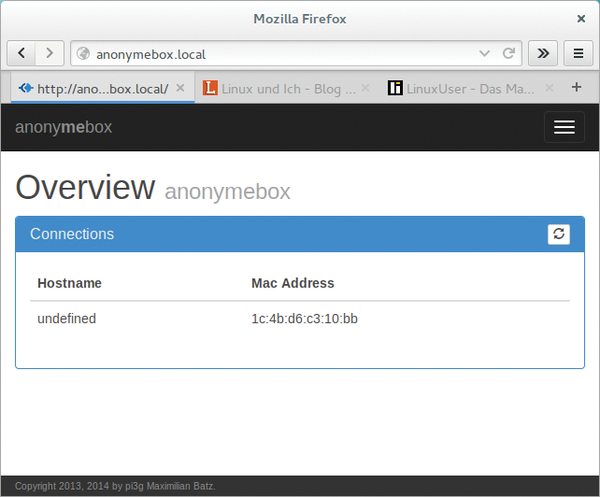Go forward using the browser forward arrow

50,53
